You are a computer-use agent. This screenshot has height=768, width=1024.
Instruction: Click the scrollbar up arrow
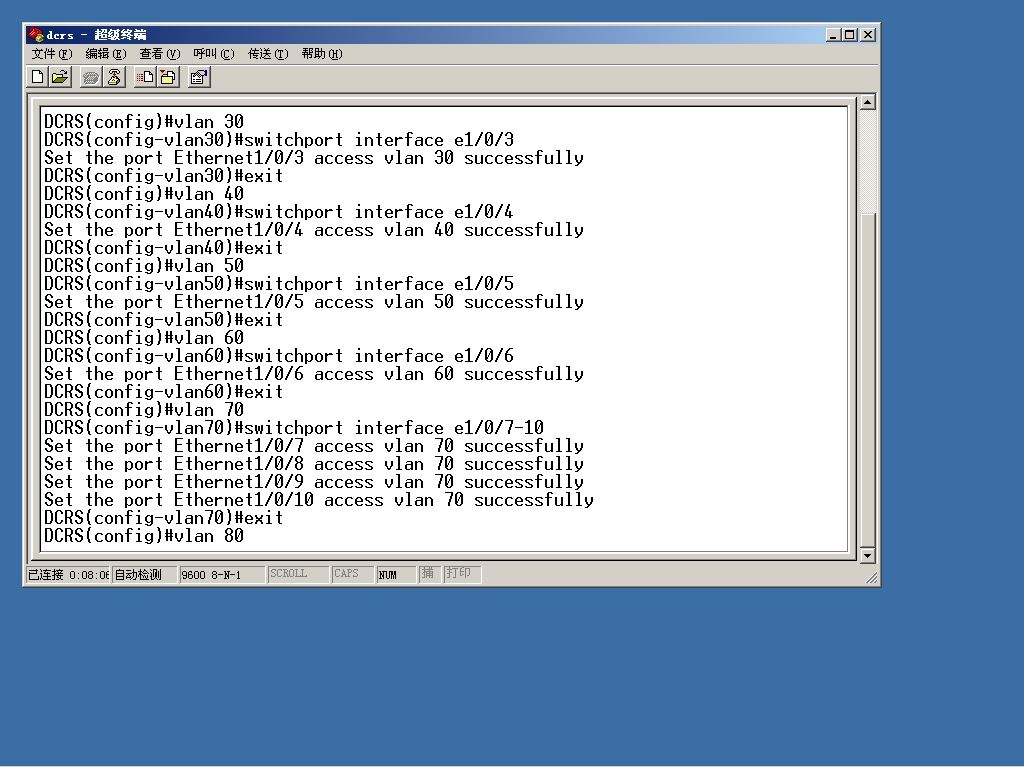pyautogui.click(x=867, y=102)
